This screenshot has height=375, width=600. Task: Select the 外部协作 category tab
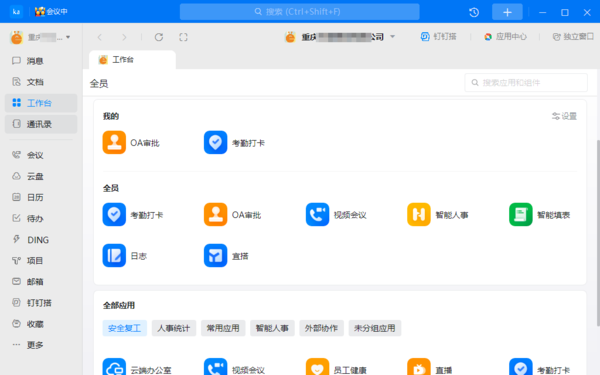pyautogui.click(x=321, y=328)
